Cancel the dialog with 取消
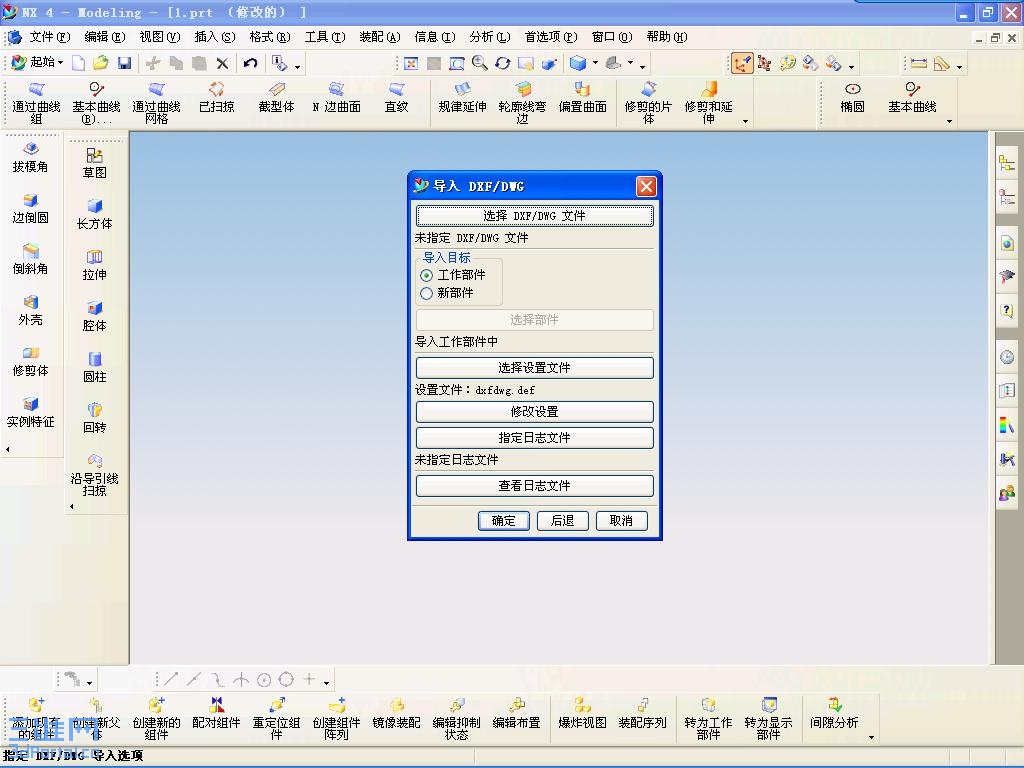Screen dimensions: 1024x768 click(621, 520)
